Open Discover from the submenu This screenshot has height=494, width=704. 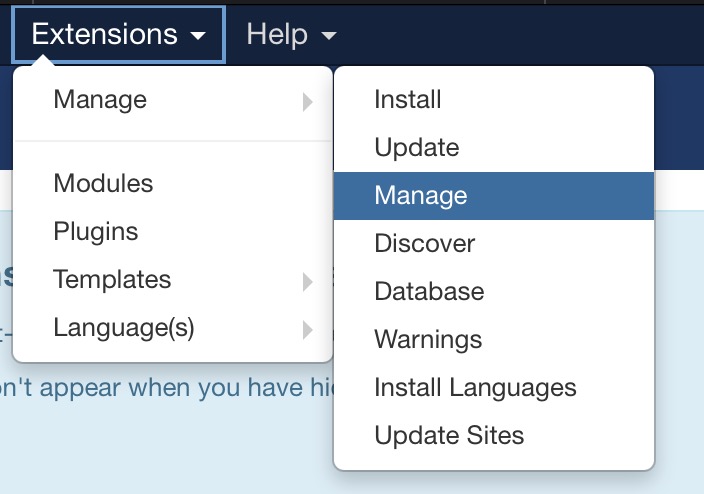click(x=425, y=244)
